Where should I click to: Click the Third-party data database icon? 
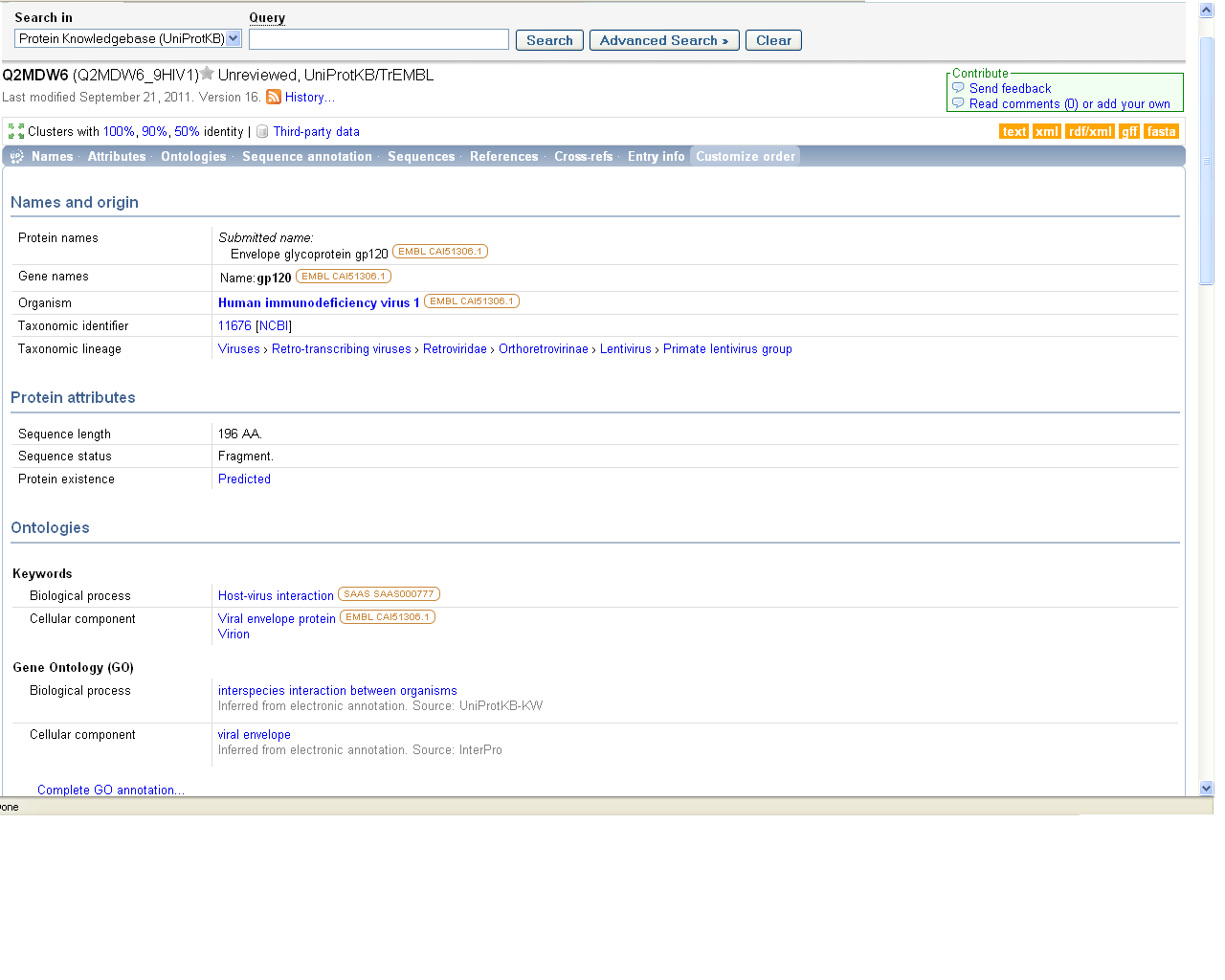pos(262,132)
